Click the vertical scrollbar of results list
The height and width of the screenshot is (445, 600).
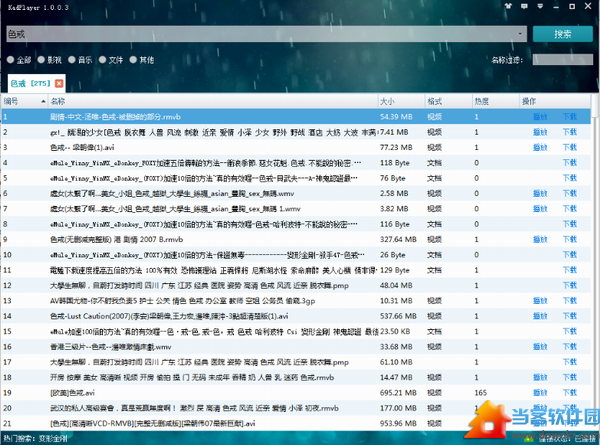click(x=595, y=264)
